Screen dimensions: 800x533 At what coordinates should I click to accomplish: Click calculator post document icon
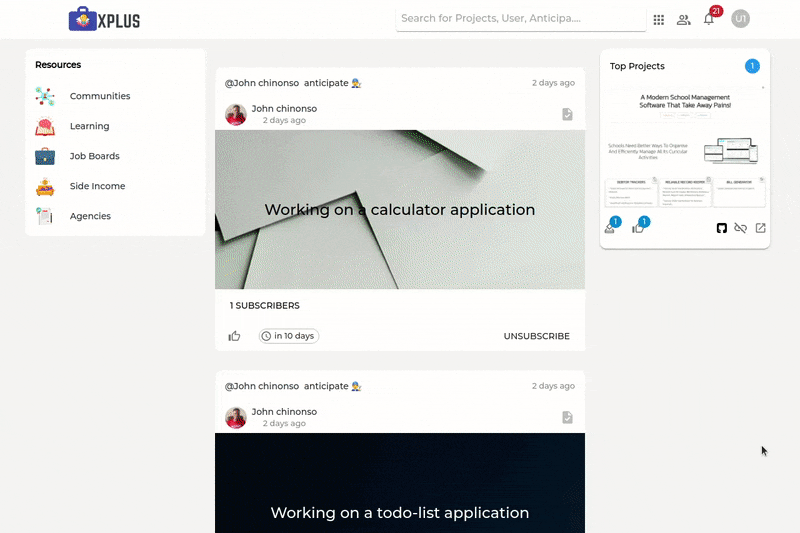click(567, 114)
